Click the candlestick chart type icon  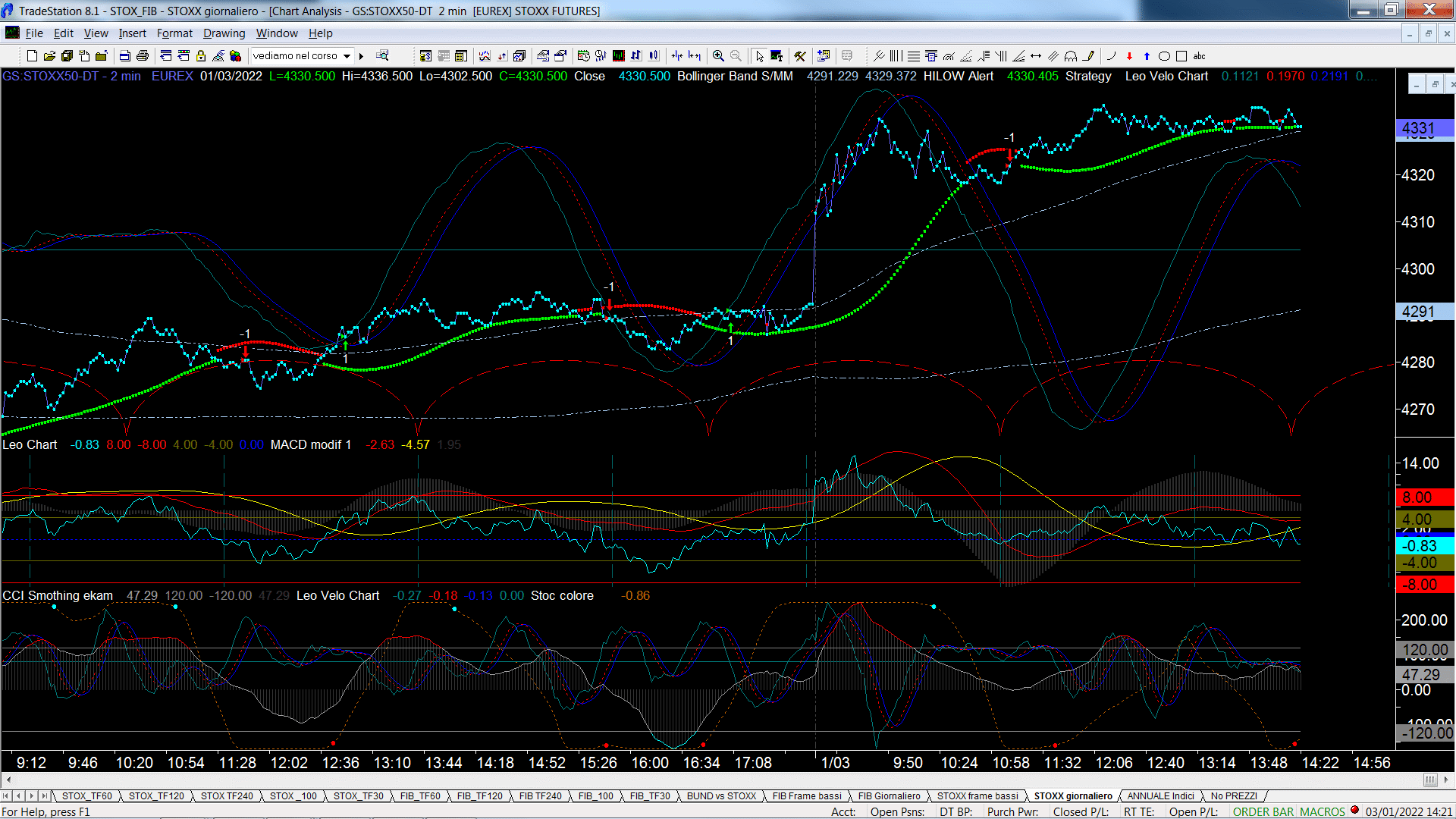point(654,56)
